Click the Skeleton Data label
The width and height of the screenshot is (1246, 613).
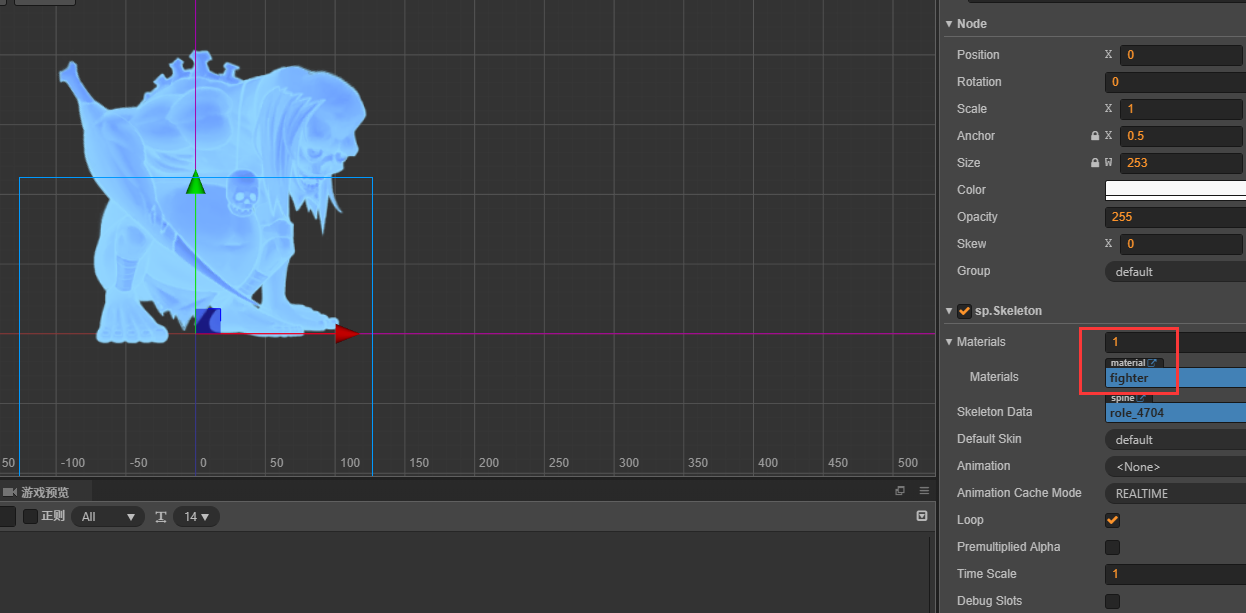pos(994,412)
